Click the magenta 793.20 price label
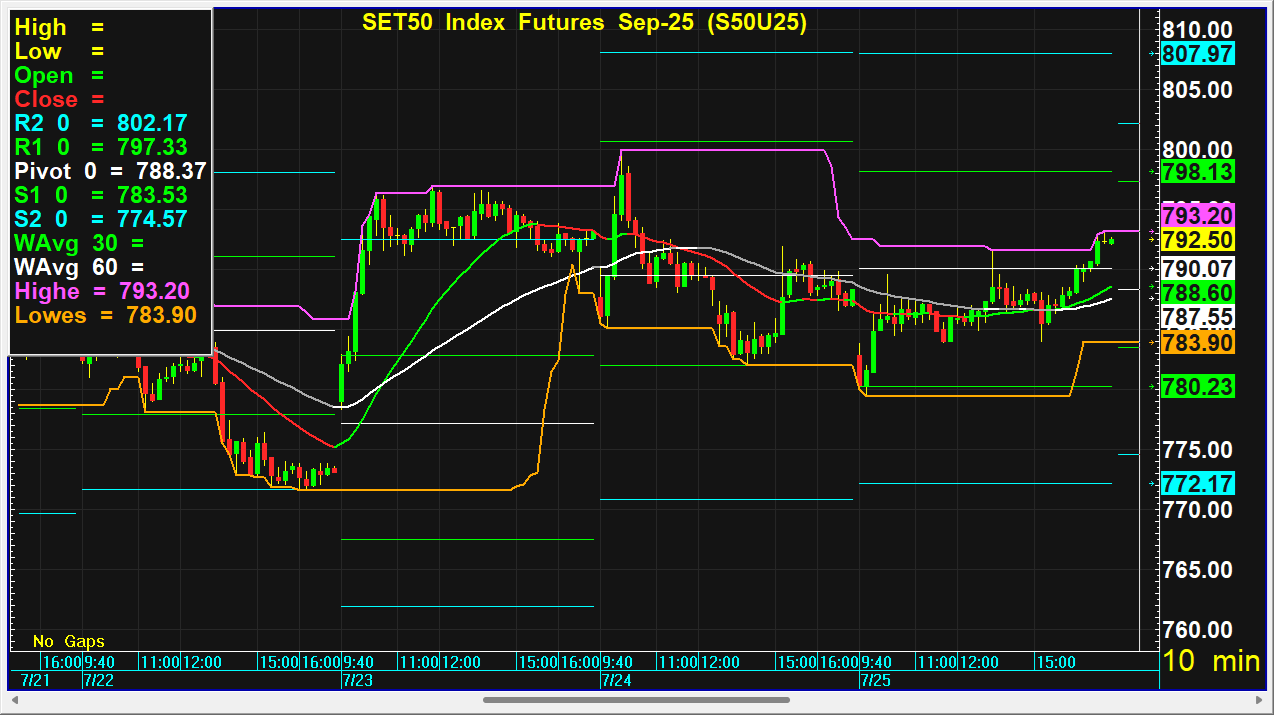 [1198, 216]
